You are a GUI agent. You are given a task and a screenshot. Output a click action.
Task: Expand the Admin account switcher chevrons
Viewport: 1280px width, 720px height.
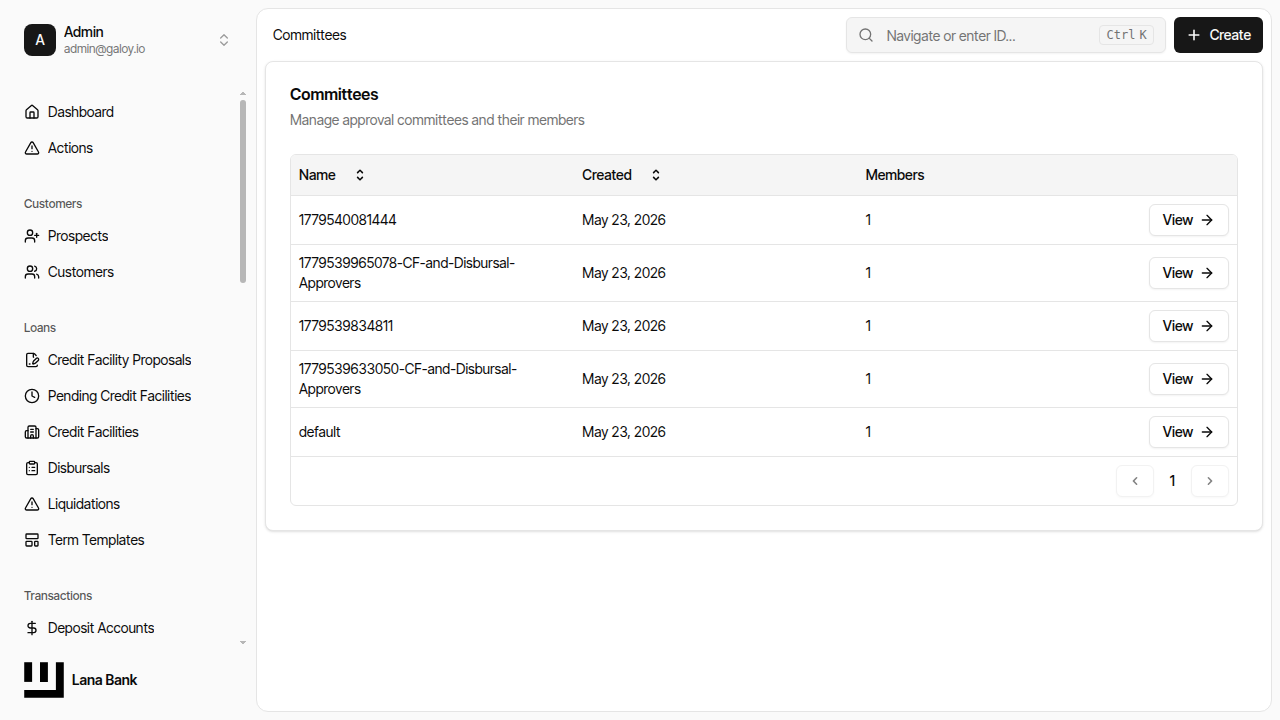click(x=224, y=40)
